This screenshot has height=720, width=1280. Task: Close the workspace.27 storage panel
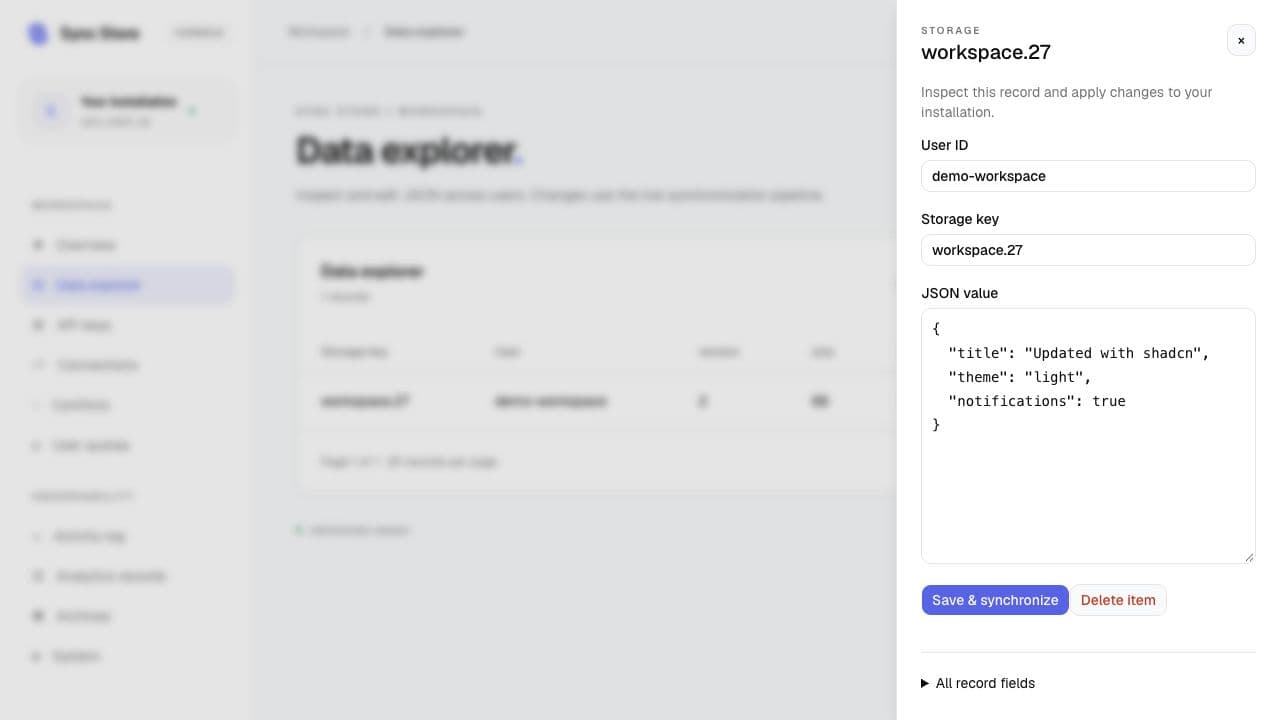[1241, 41]
